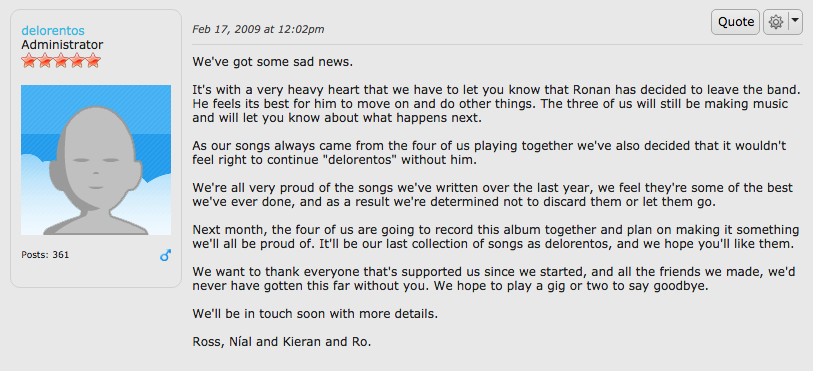Click the paragraph starting "We want to thank"

pos(494,278)
